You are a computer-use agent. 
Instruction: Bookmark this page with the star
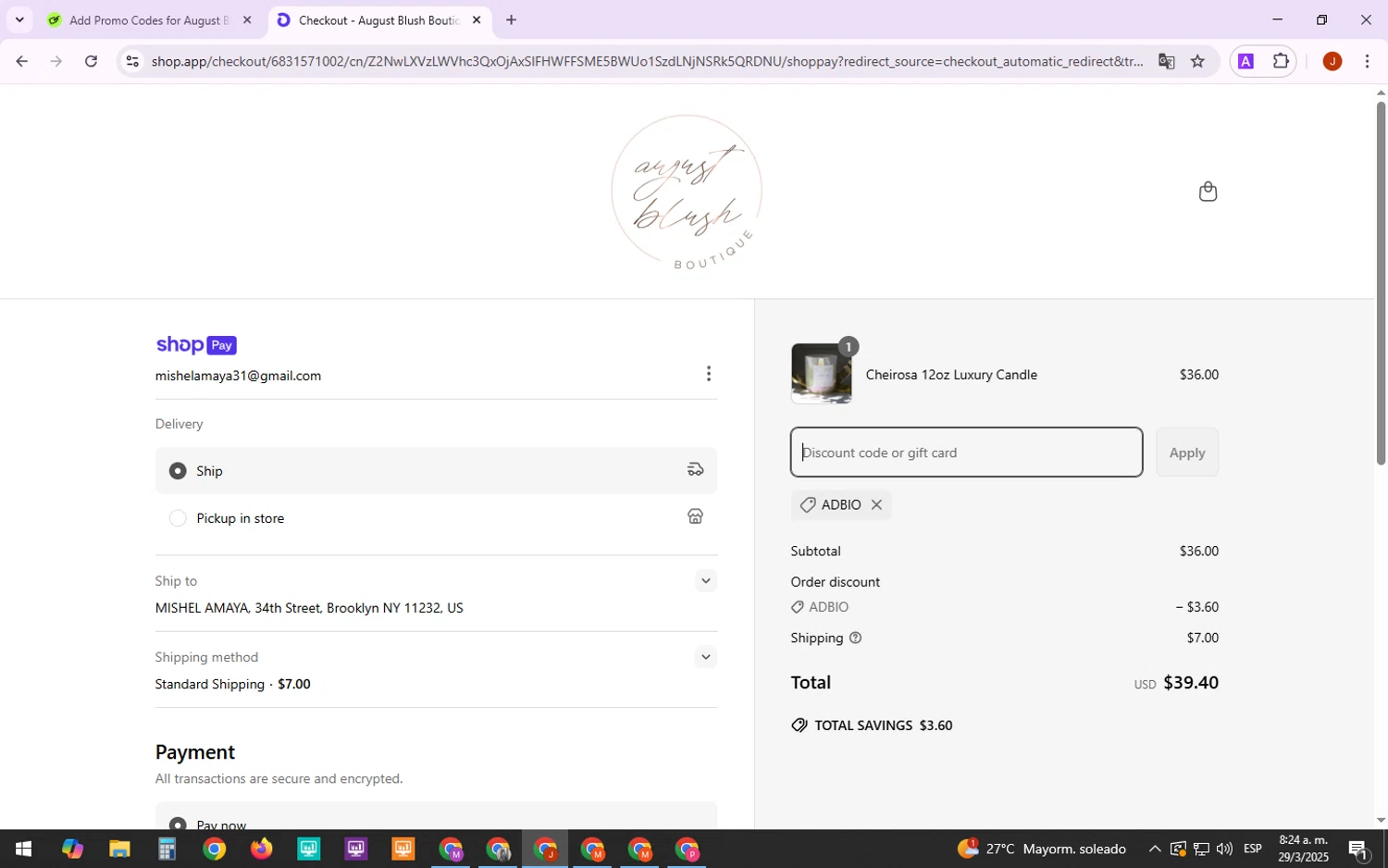click(x=1197, y=61)
